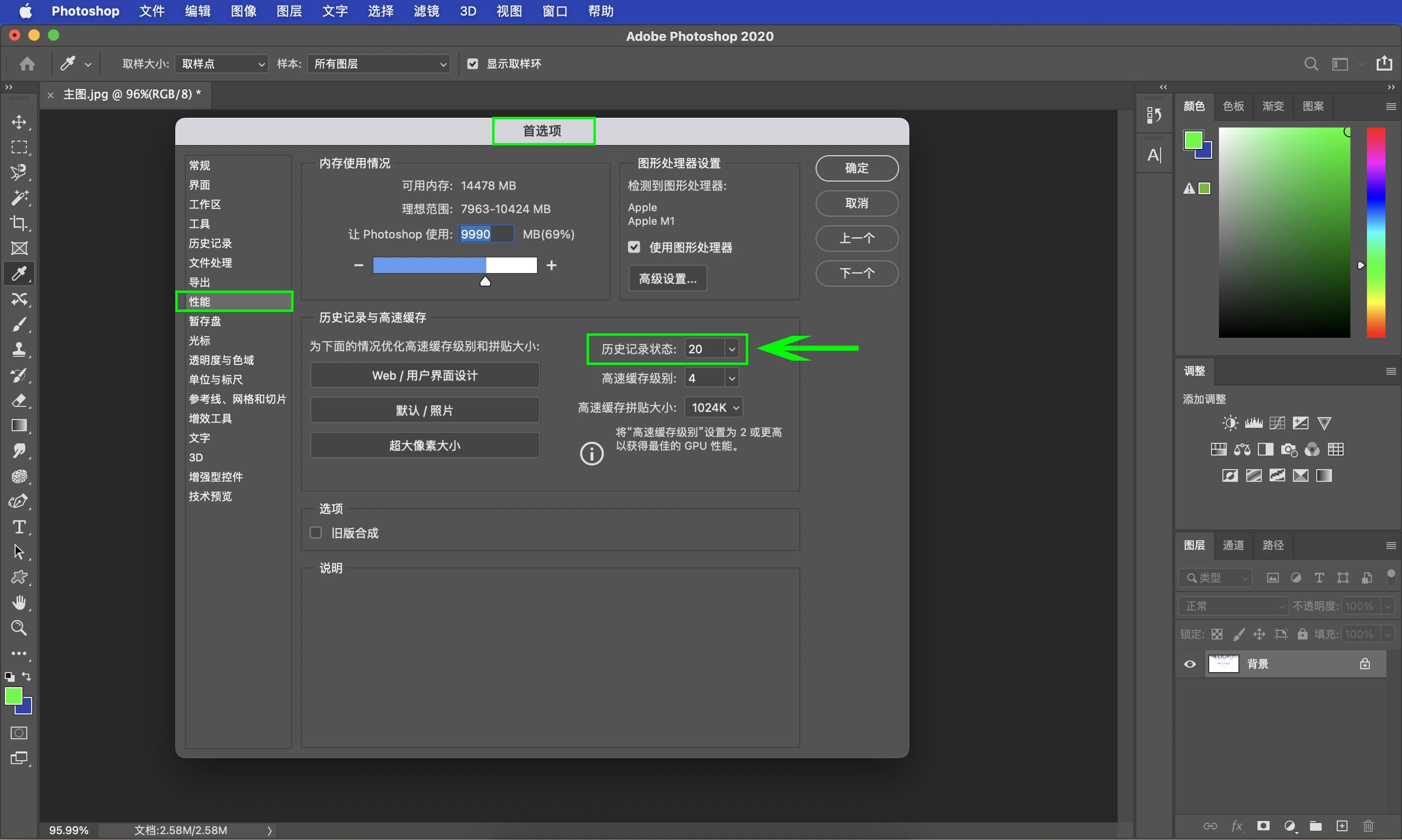This screenshot has width=1402, height=840.
Task: Open the 图像 menu in menu bar
Action: coord(243,11)
